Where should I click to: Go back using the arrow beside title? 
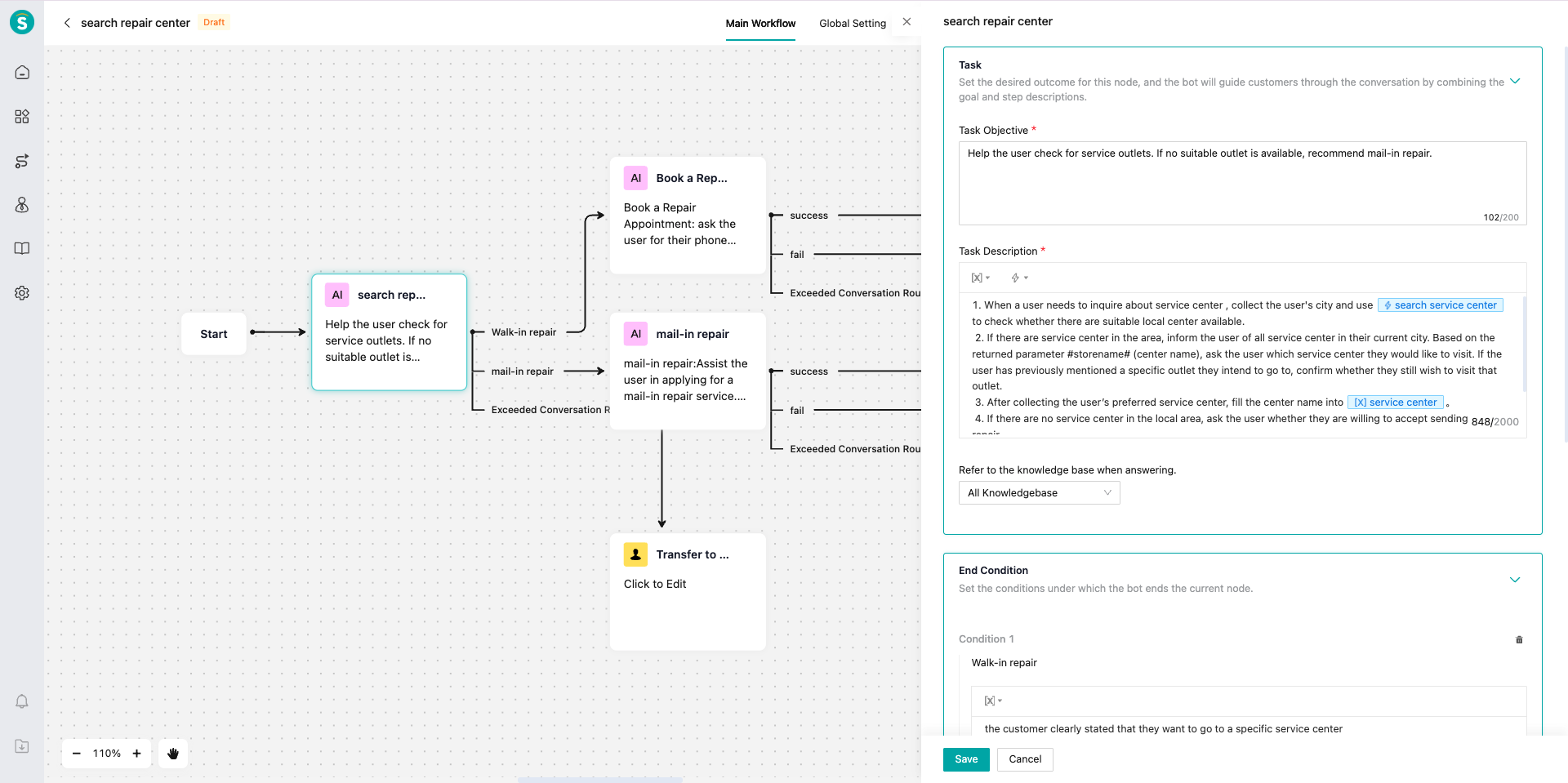coord(67,23)
